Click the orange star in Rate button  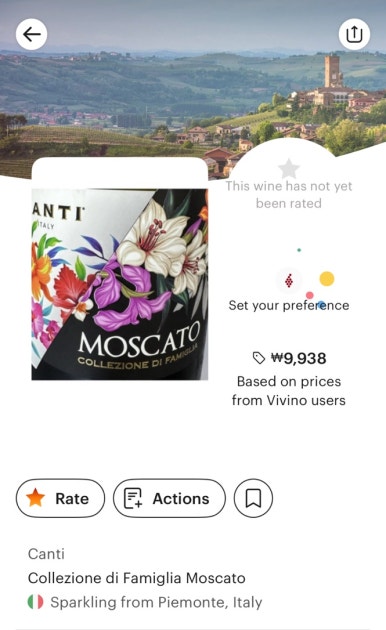tap(35, 497)
